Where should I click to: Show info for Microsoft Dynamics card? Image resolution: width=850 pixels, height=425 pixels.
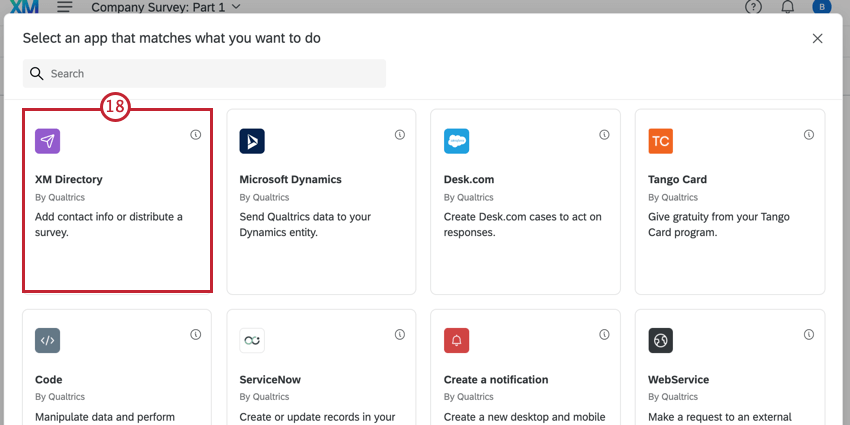point(400,134)
